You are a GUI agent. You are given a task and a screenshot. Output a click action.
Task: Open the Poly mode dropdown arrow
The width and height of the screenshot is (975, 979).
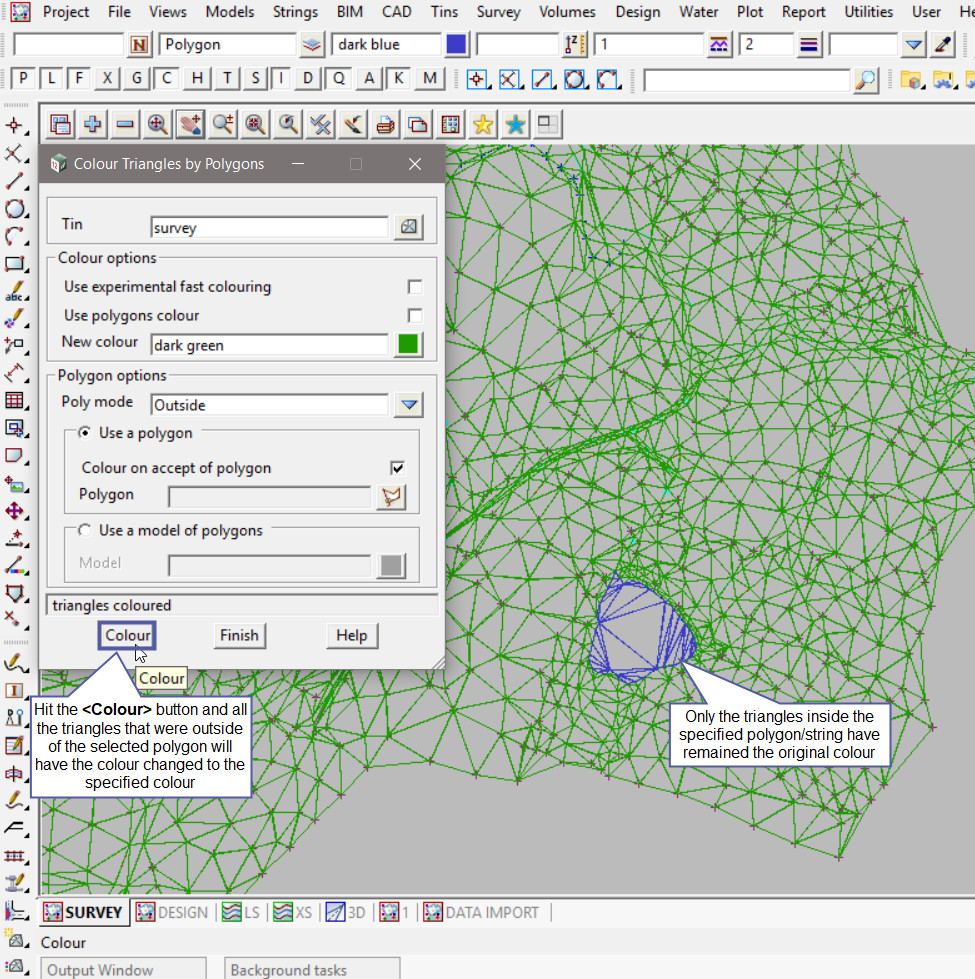point(408,405)
